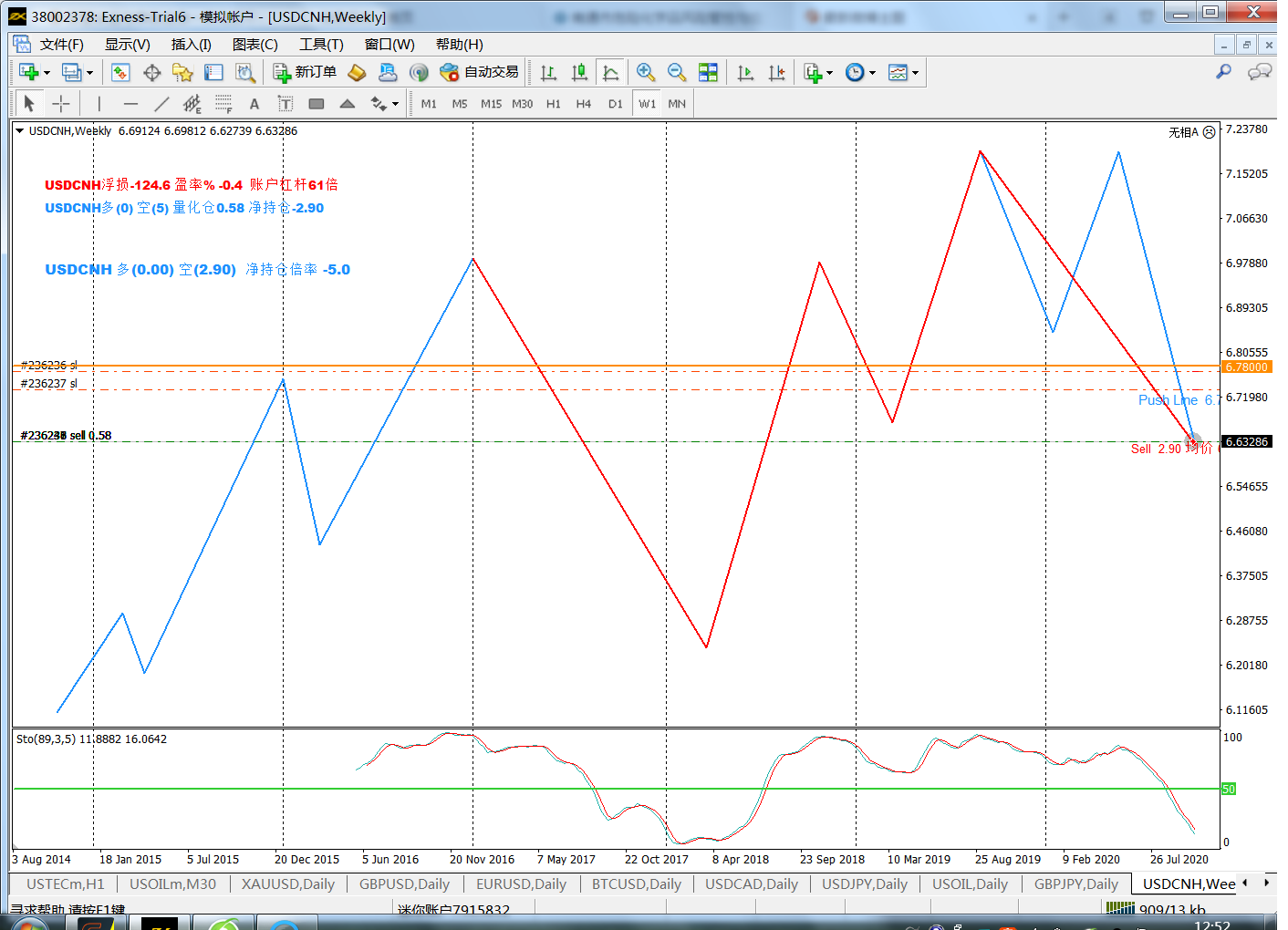Click the crosshair tool
1288x930 pixels.
click(x=61, y=104)
